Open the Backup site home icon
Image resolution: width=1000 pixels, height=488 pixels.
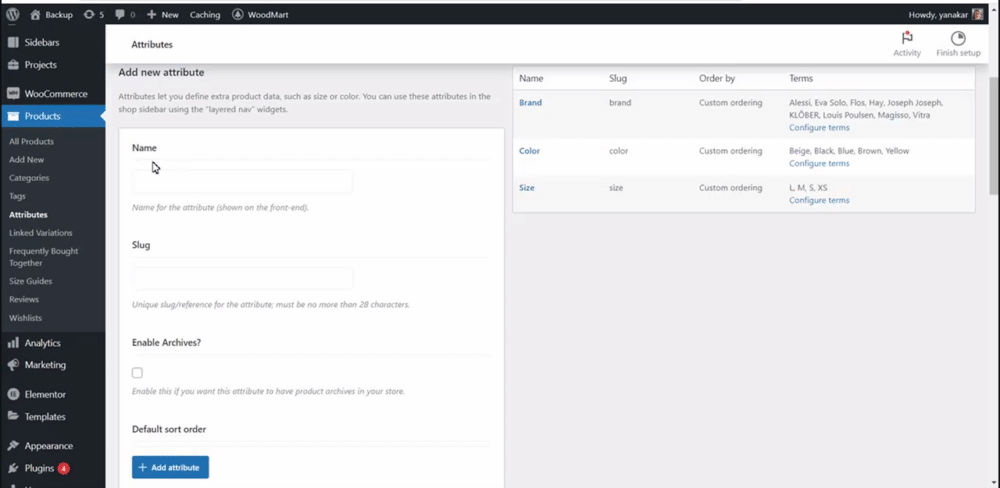35,14
